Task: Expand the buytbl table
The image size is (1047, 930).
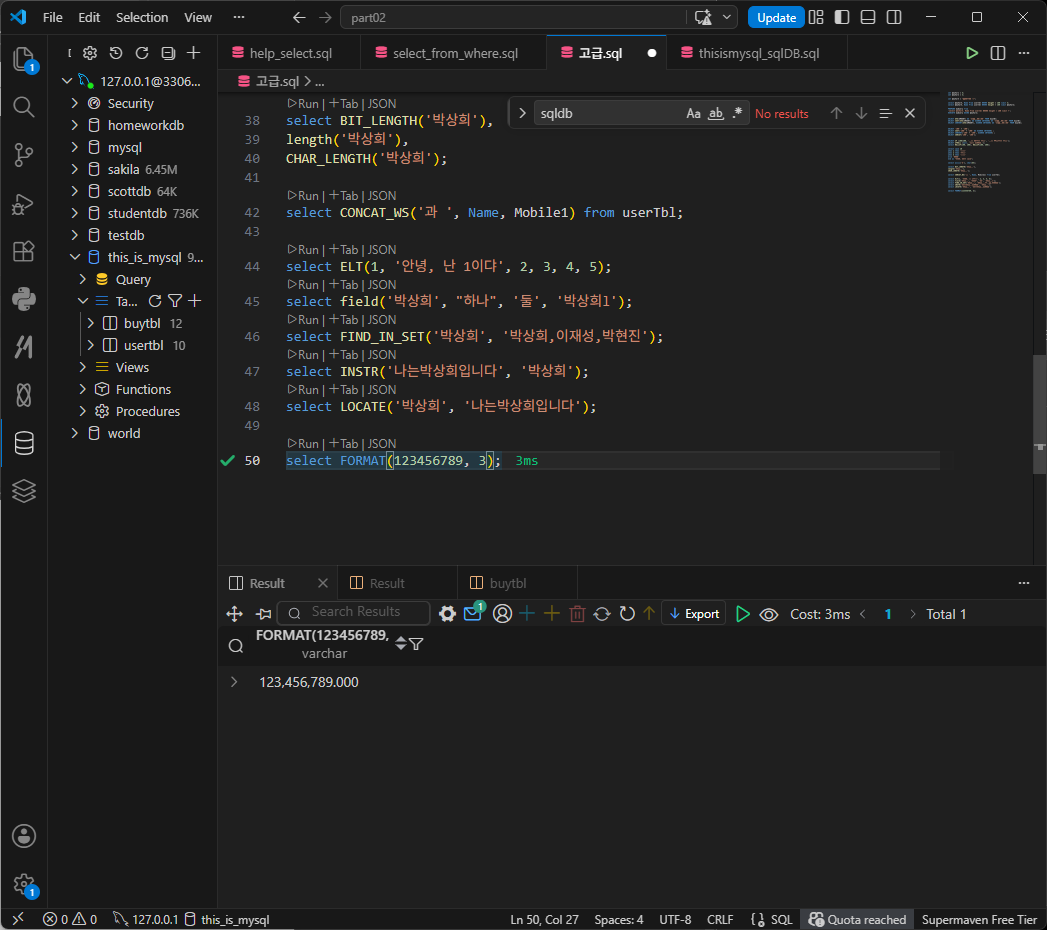Action: pos(91,323)
